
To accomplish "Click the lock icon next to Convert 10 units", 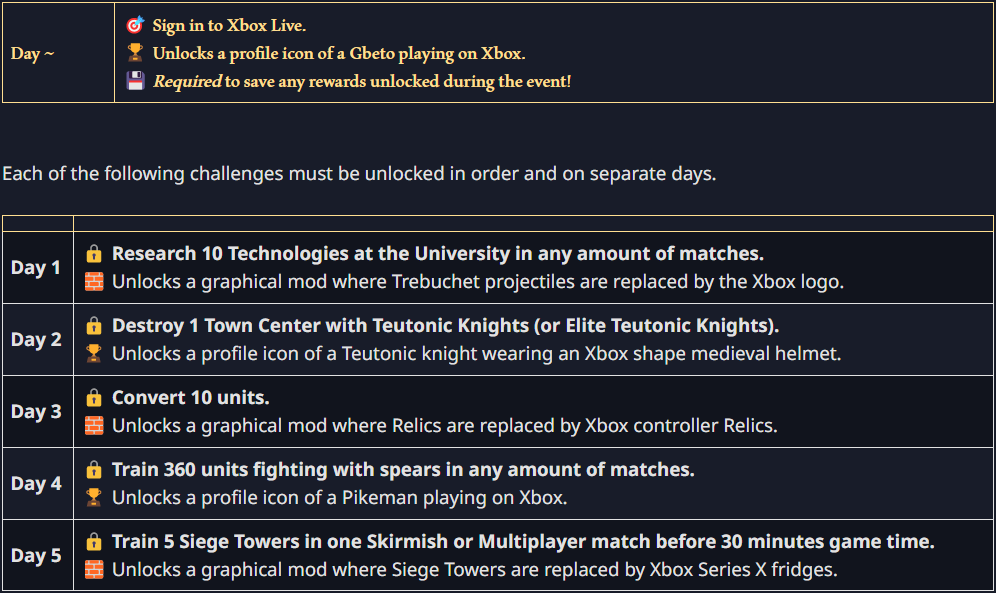I will tap(94, 397).
